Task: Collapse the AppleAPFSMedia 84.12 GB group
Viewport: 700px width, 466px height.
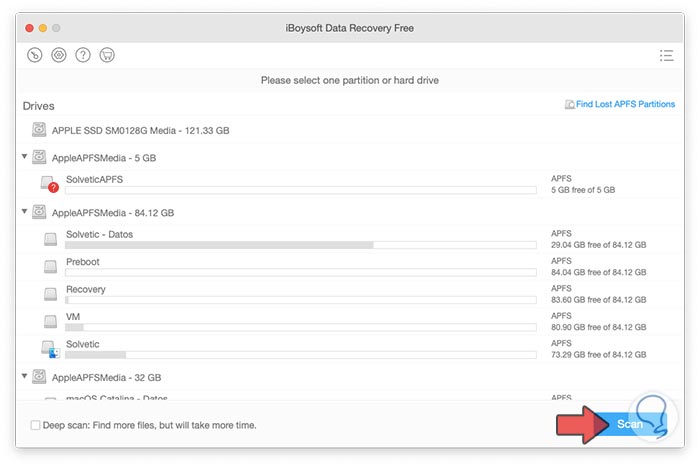Action: coord(24,212)
